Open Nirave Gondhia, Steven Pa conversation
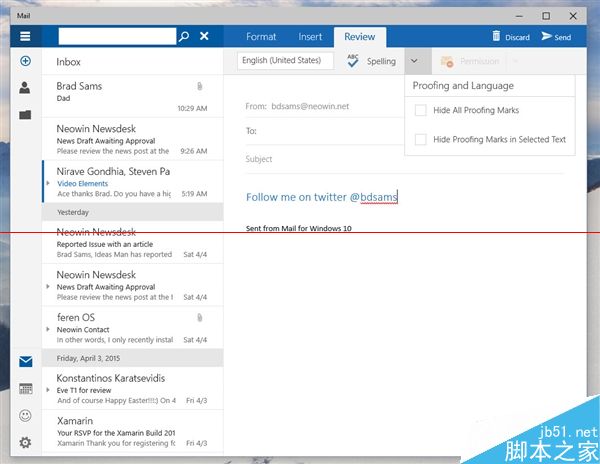 132,182
